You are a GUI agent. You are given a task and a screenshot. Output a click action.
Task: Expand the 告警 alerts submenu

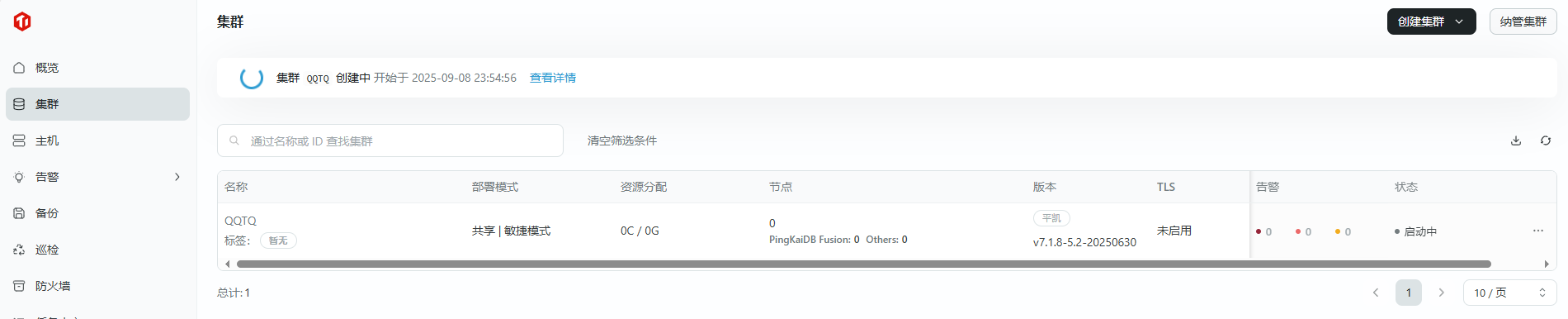click(177, 177)
